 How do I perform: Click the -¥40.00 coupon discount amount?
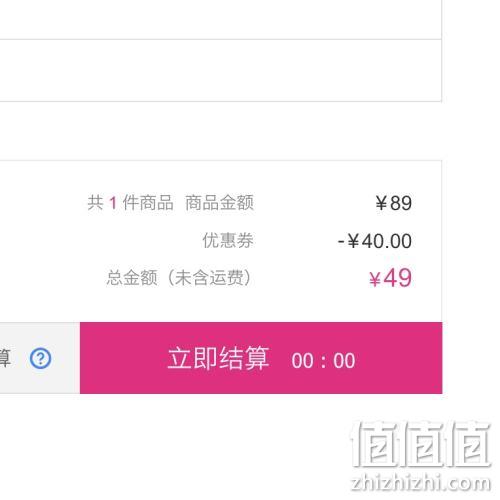coord(375,241)
